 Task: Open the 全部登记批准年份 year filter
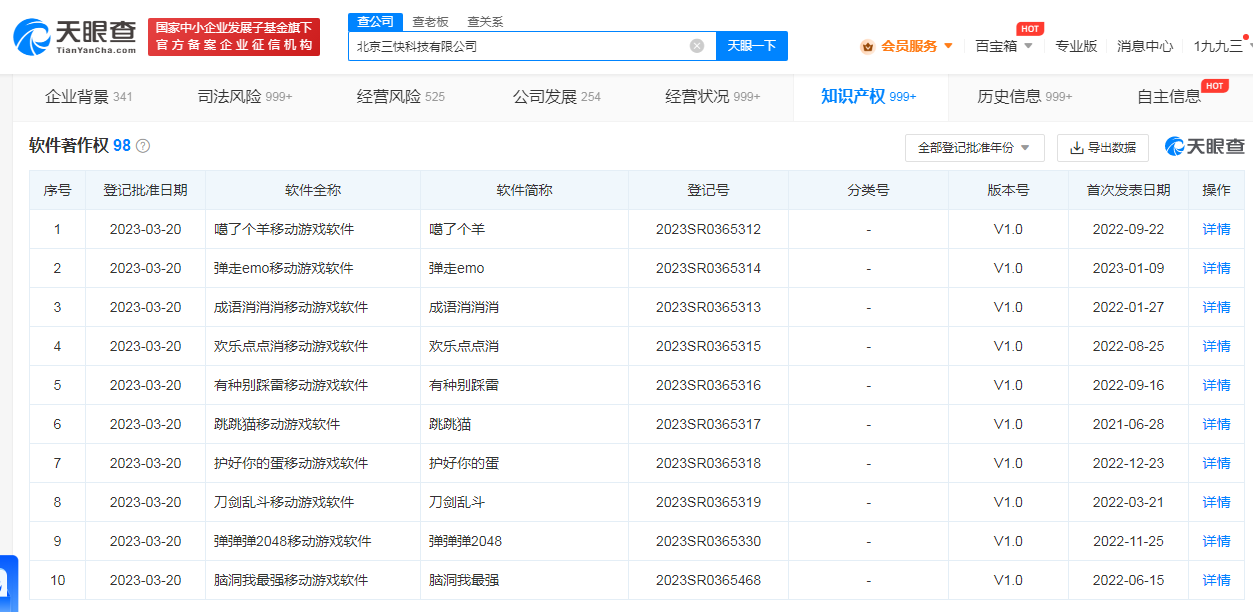tap(975, 148)
